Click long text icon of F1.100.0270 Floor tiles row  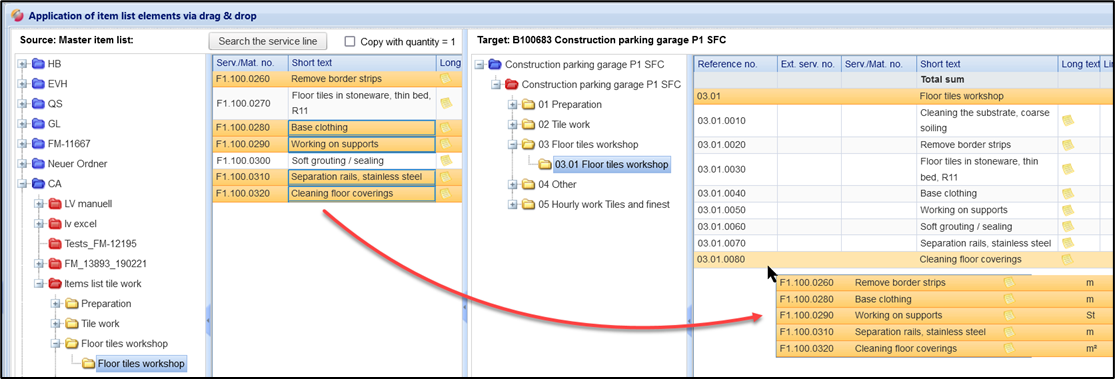coord(446,103)
